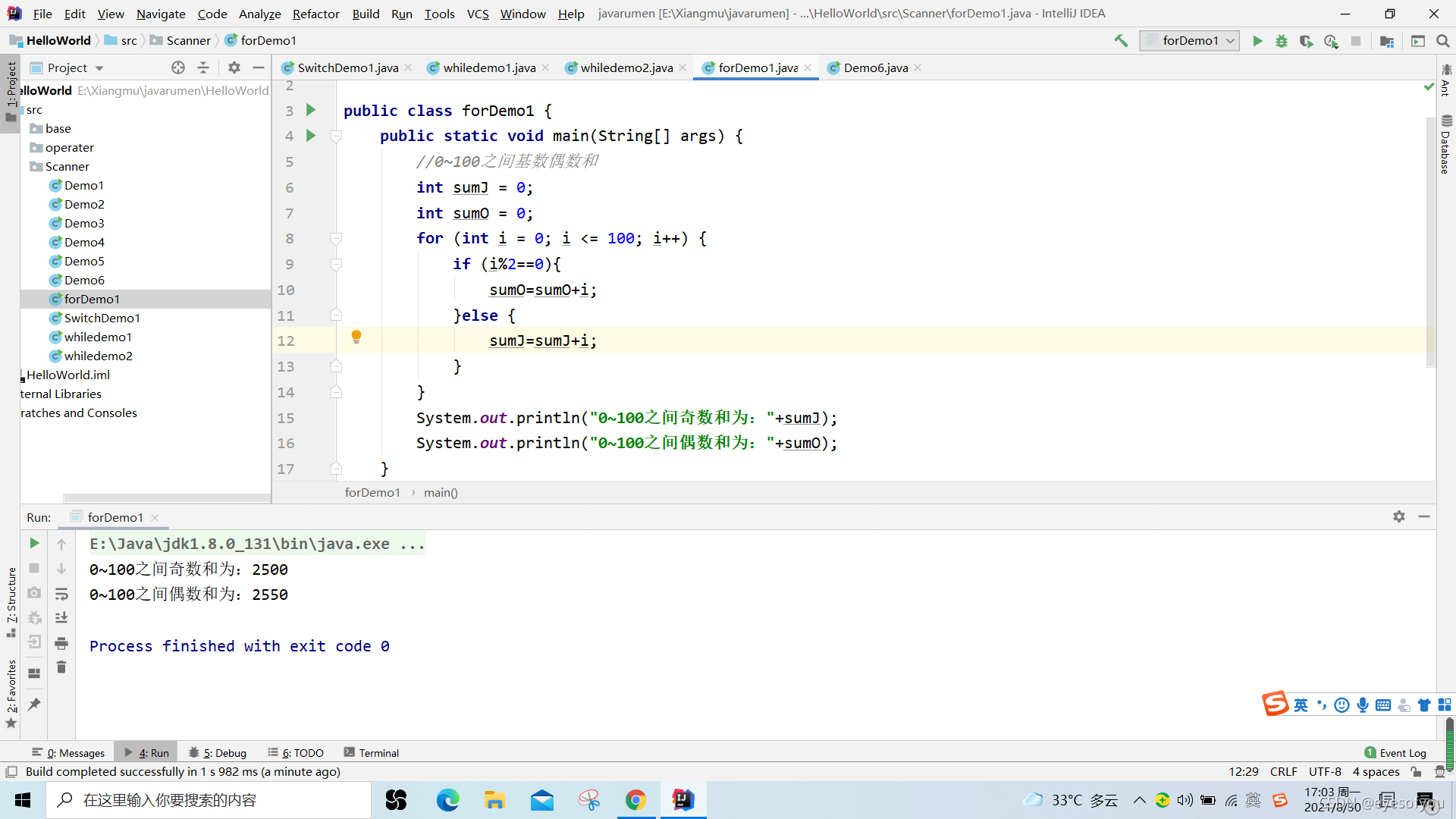Click the fold marker at line 11 else
The width and height of the screenshot is (1456, 819).
[336, 315]
